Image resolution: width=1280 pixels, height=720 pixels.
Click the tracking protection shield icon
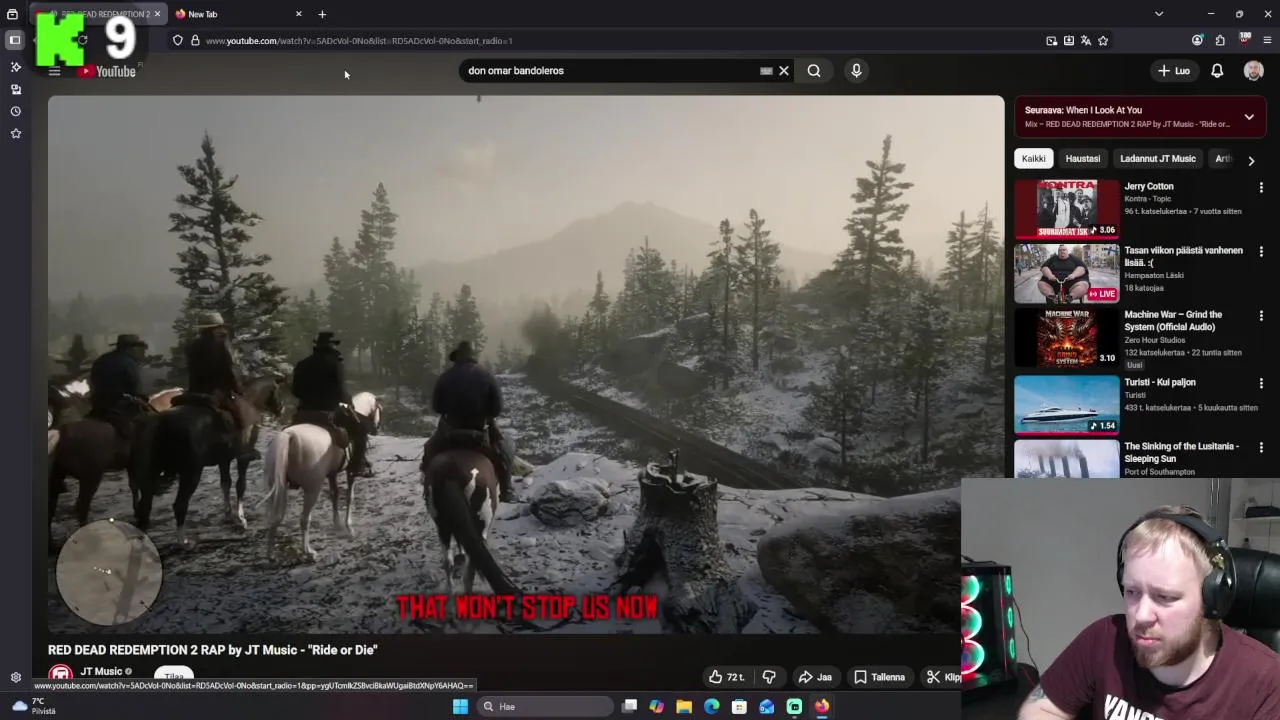point(178,41)
